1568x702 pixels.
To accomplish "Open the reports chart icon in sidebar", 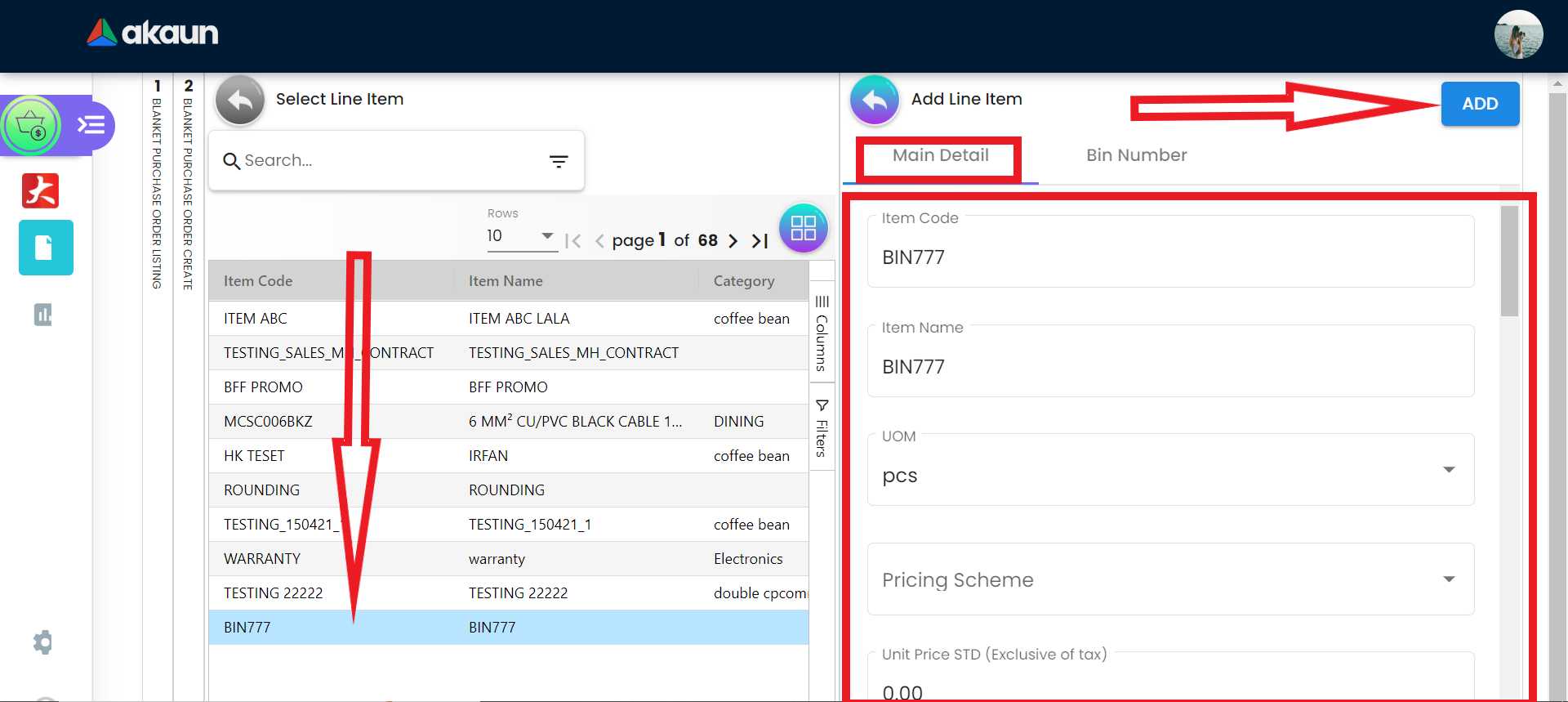I will coord(43,315).
